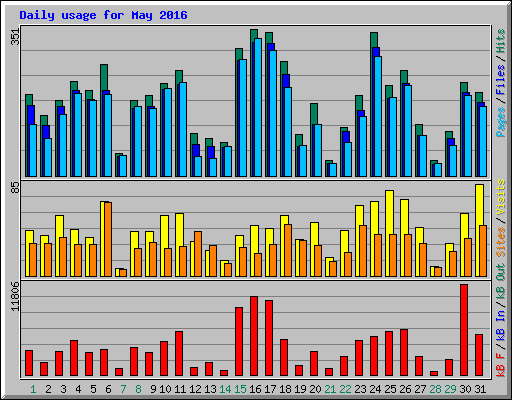
Task: Click the 'Sites' legend label
Action: click(x=501, y=242)
